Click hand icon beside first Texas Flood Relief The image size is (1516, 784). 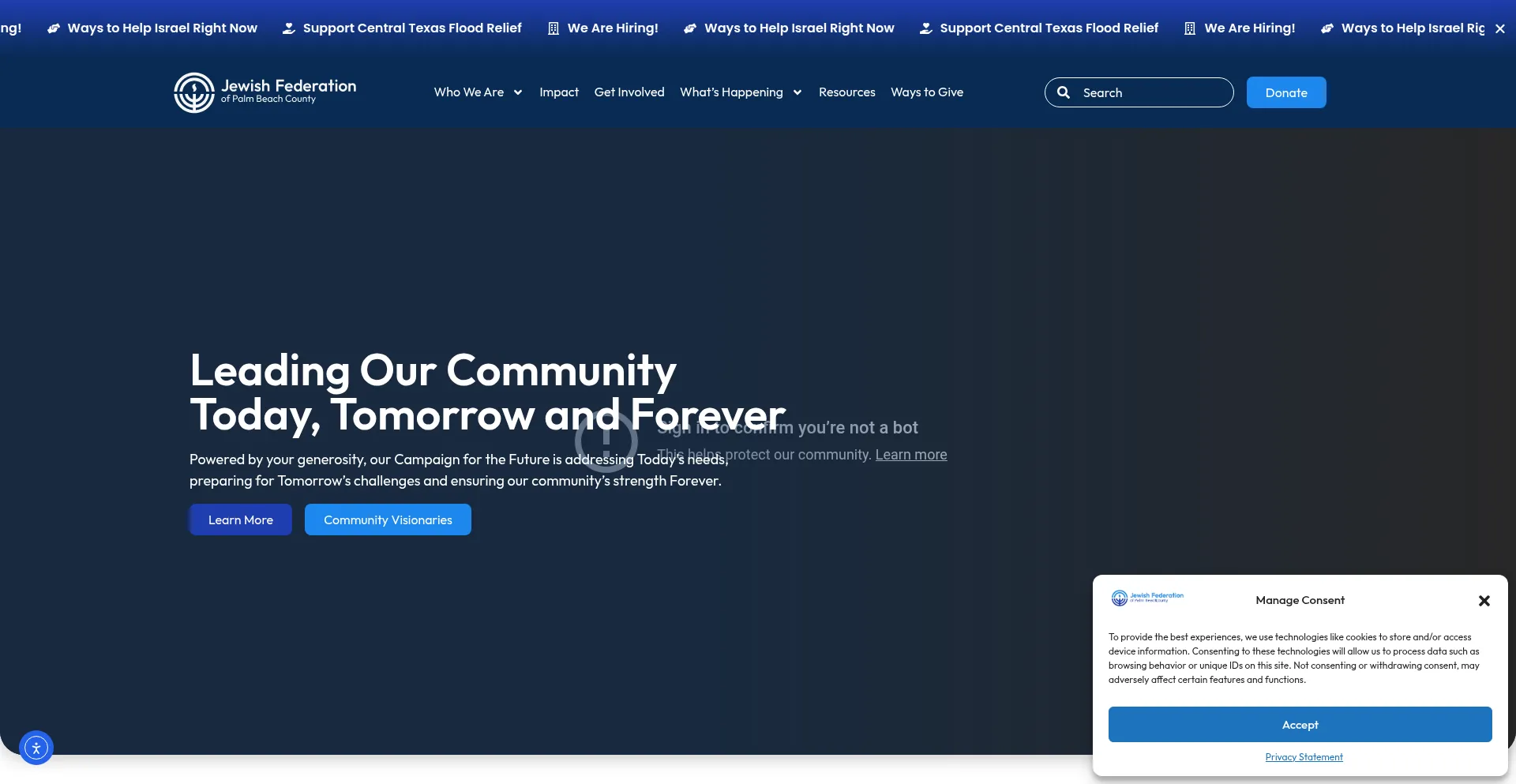click(289, 28)
